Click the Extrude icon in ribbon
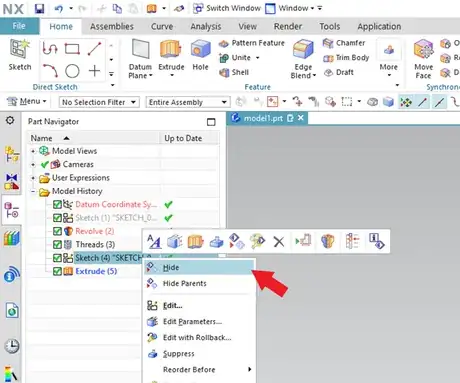460x383 pixels. tap(171, 49)
